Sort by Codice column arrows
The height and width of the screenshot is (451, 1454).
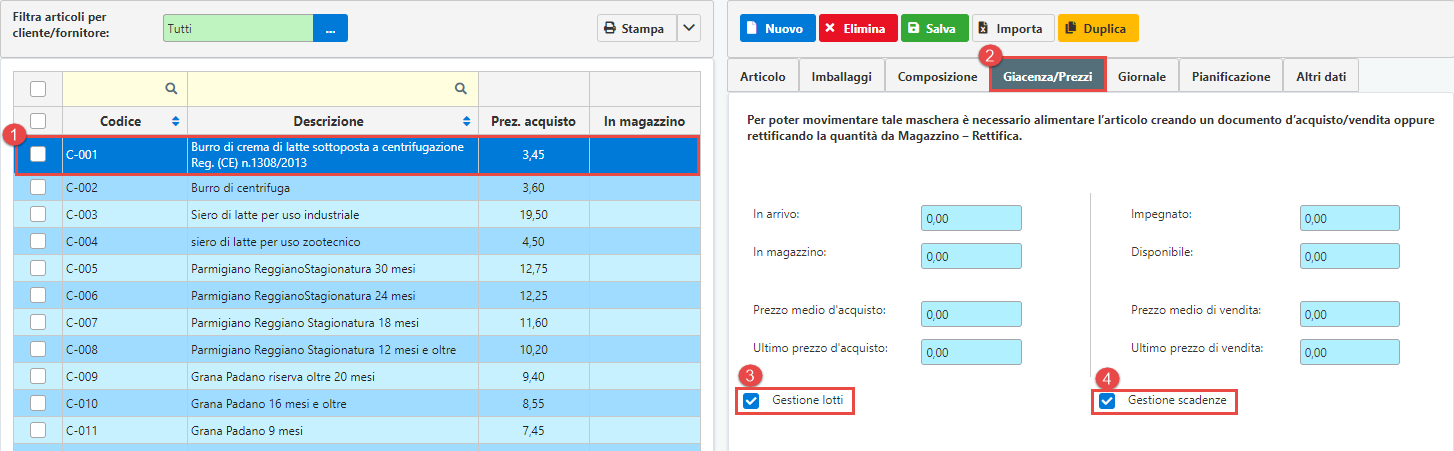176,121
